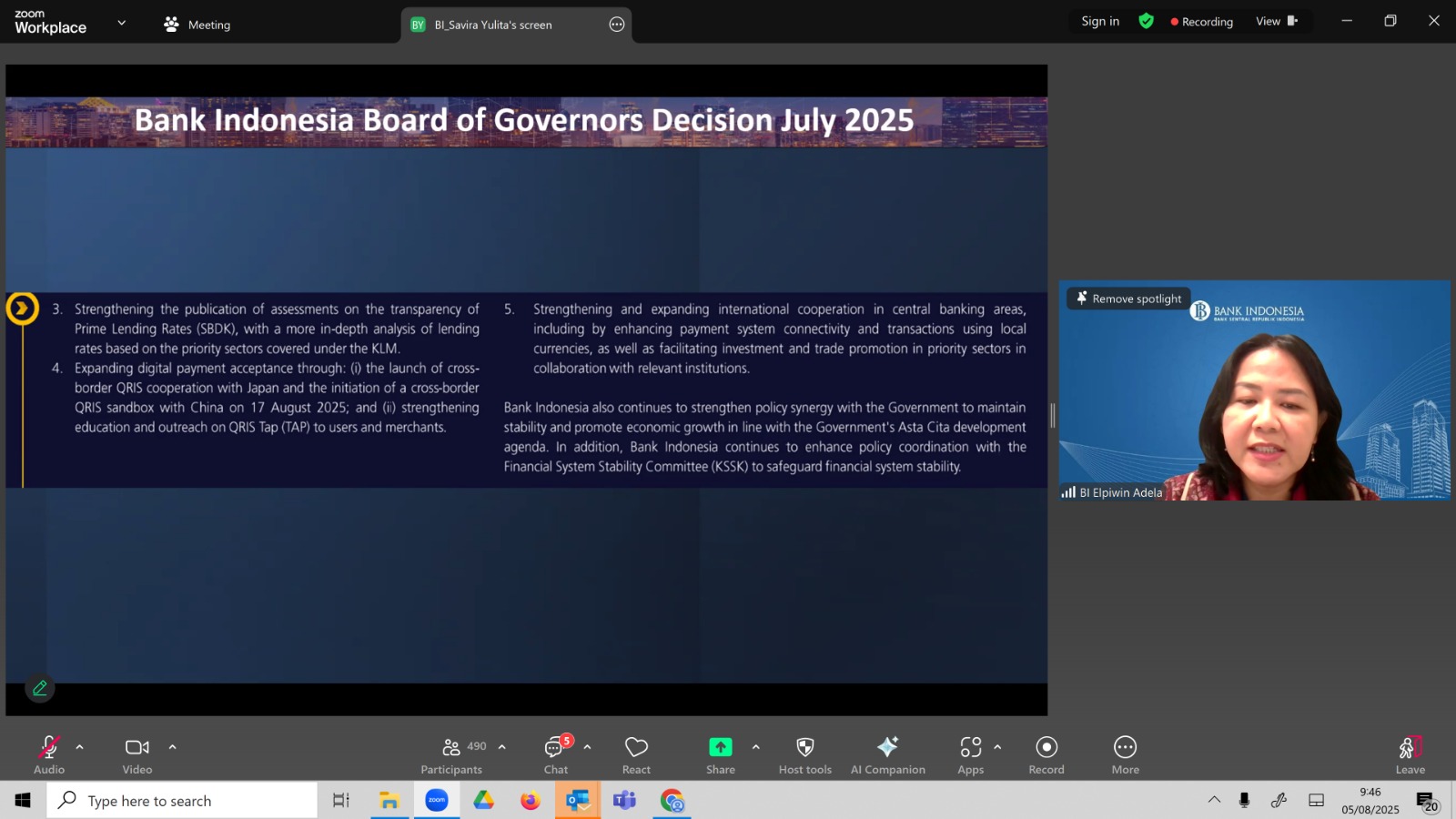1456x819 pixels.
Task: Open the Participants list
Action: (x=452, y=755)
